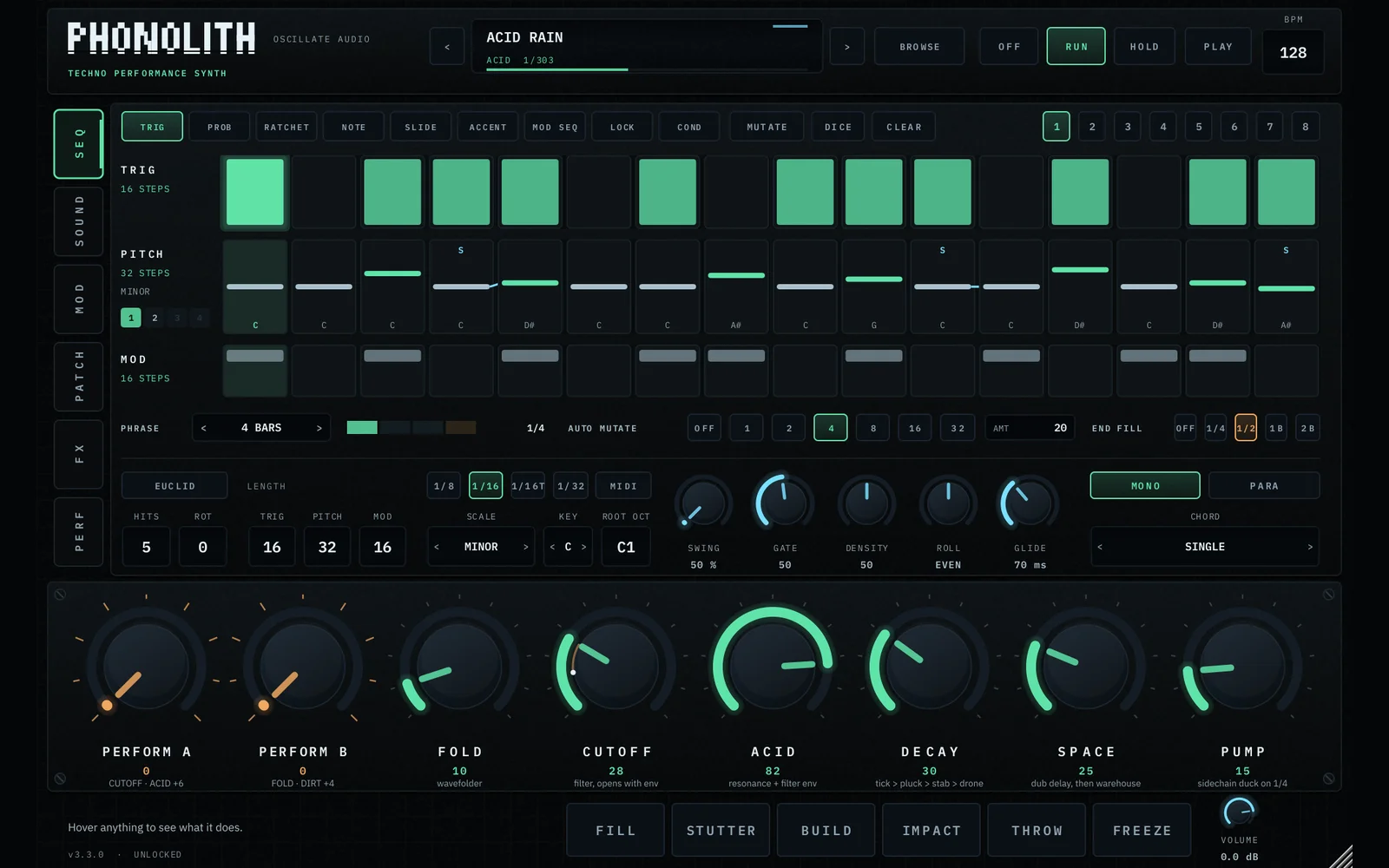Increase phrase length with right chevron
1389x868 pixels.
(x=319, y=428)
